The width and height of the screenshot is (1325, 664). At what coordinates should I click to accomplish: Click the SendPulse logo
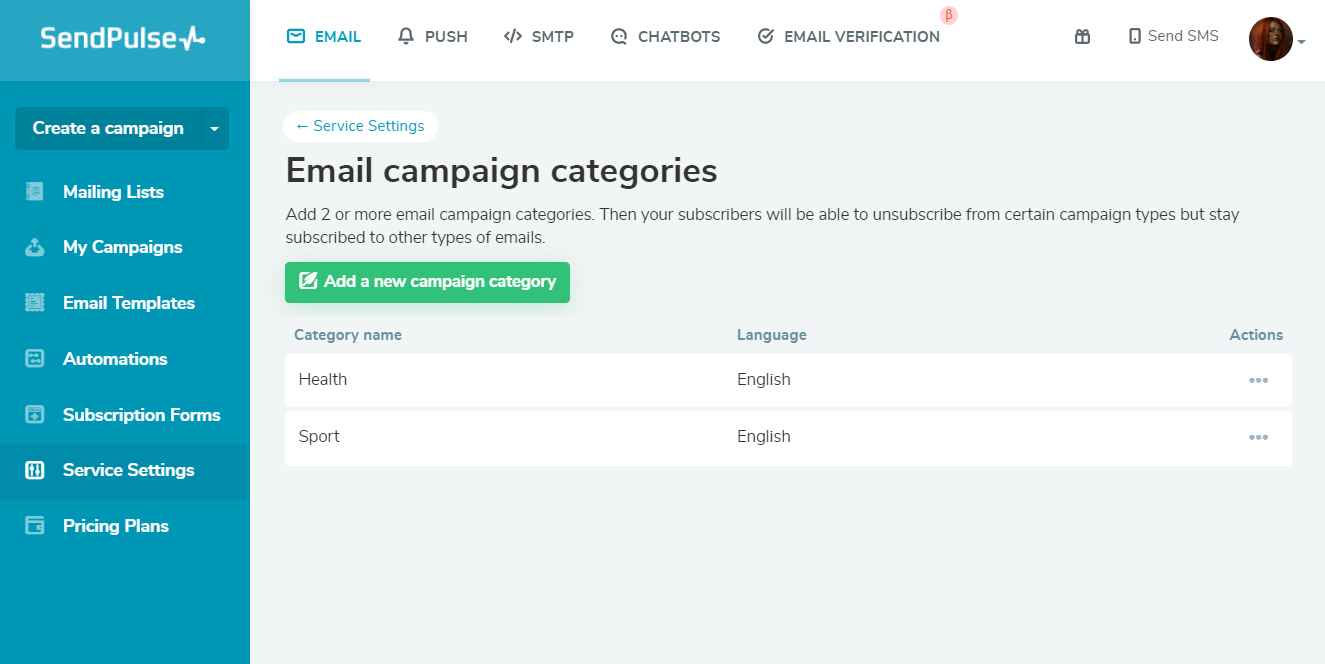click(x=123, y=39)
